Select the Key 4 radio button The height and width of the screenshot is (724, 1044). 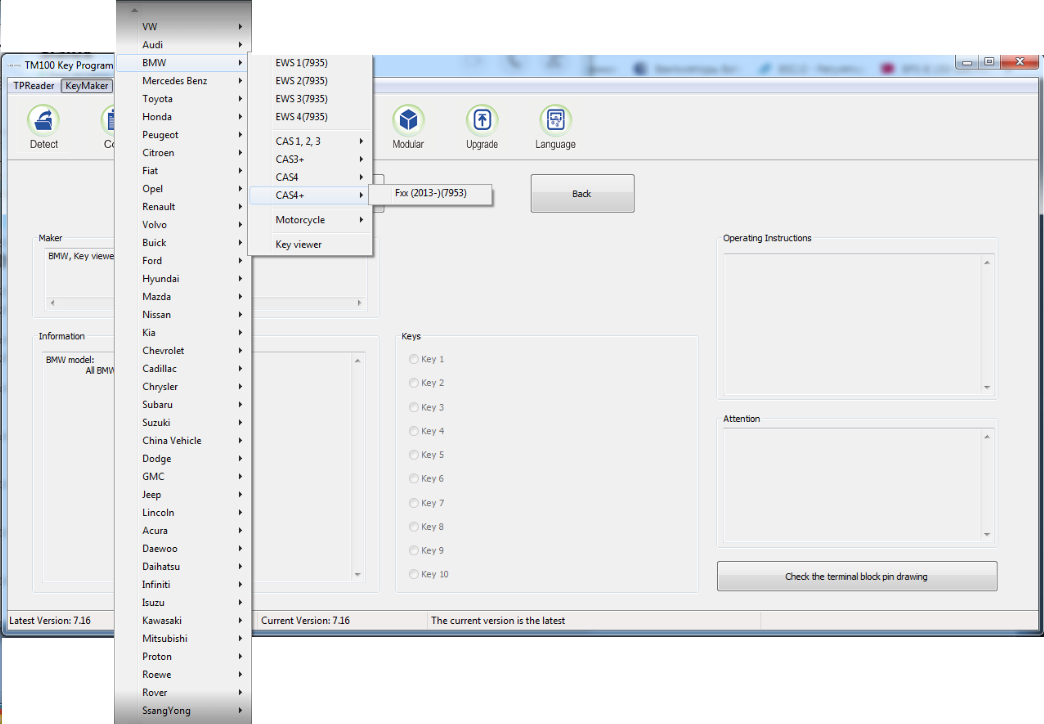(x=413, y=431)
